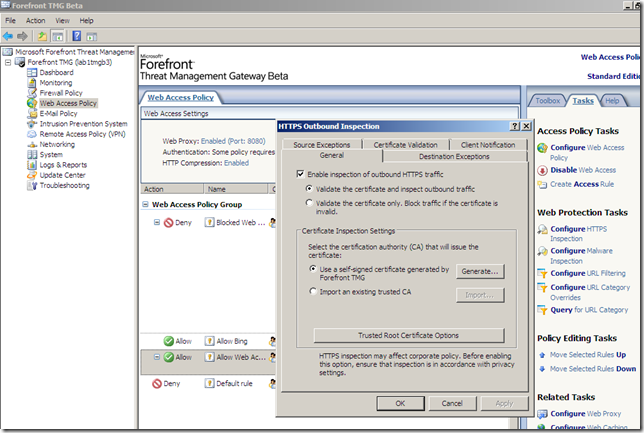Click the Create Access Rule icon

pos(543,184)
